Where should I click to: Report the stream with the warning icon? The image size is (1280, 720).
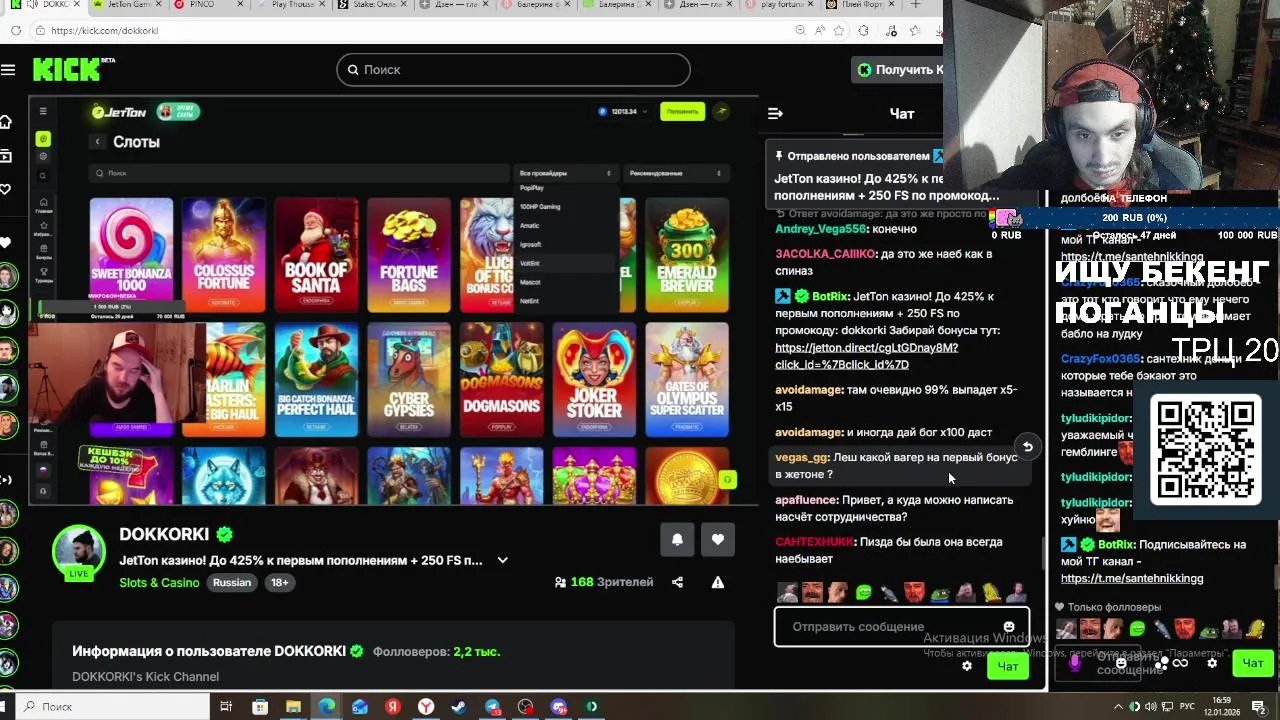coord(718,582)
